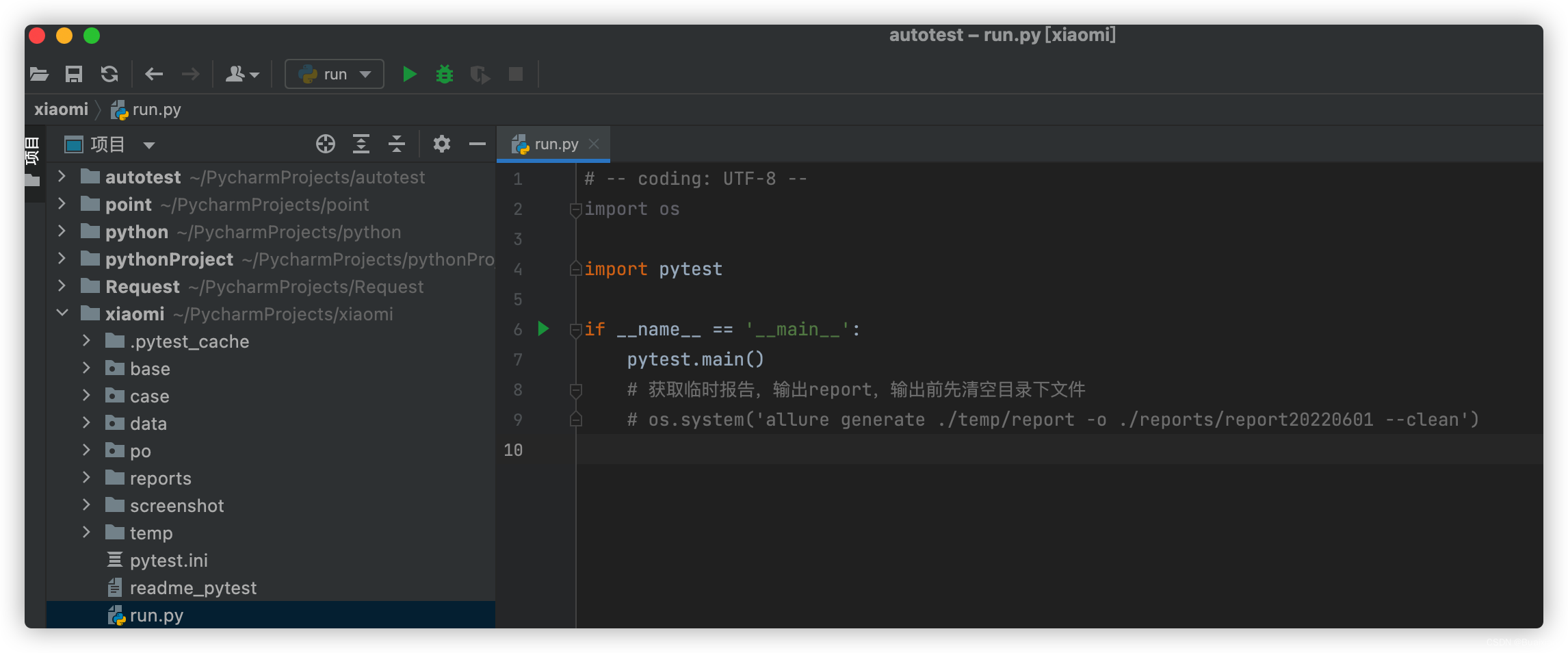Collapse the import os code fold at line 2
This screenshot has width=1568, height=653.
coord(575,210)
